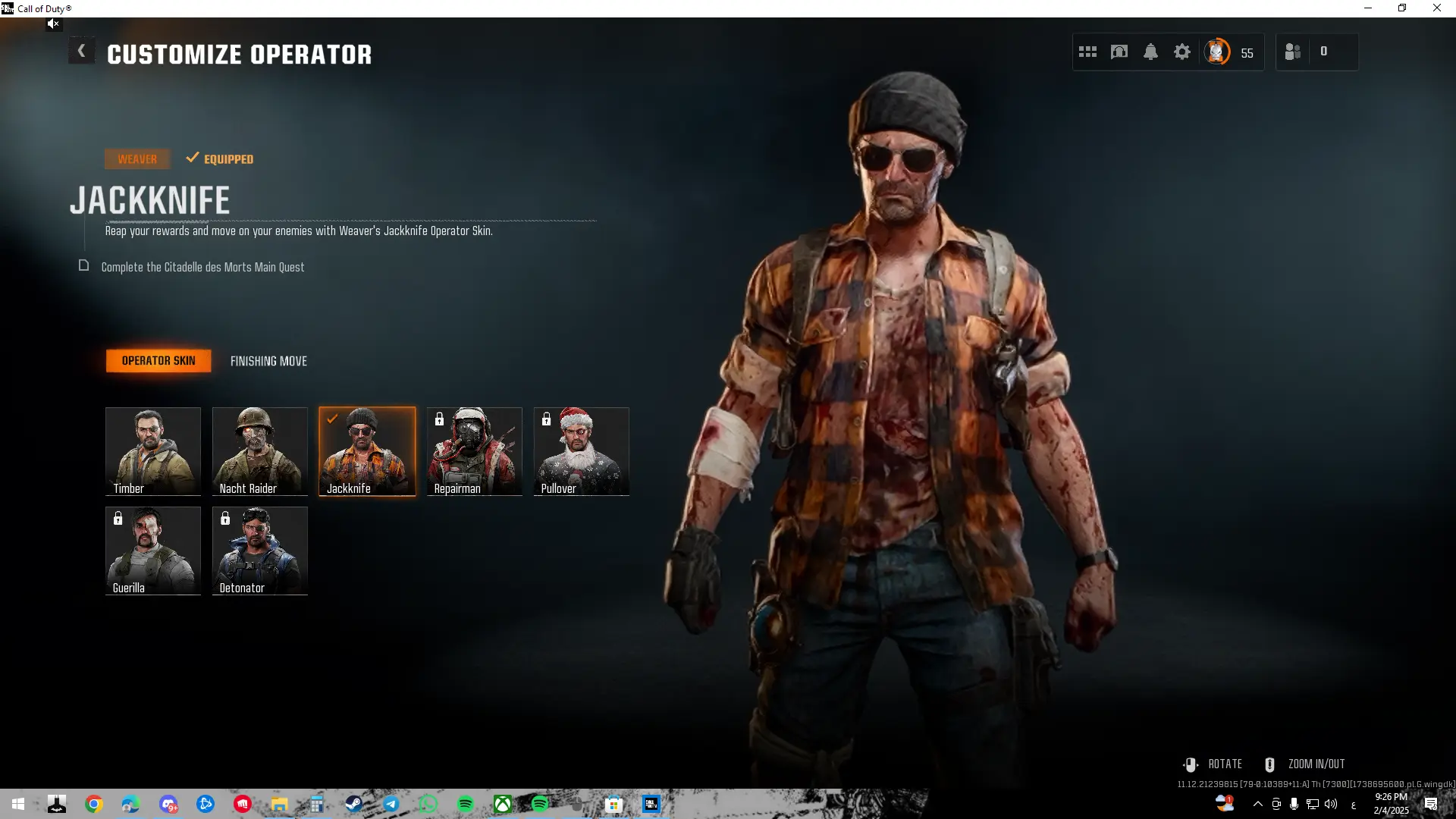Select the Operator Skin tab
Viewport: 1456px width, 819px height.
tap(158, 361)
